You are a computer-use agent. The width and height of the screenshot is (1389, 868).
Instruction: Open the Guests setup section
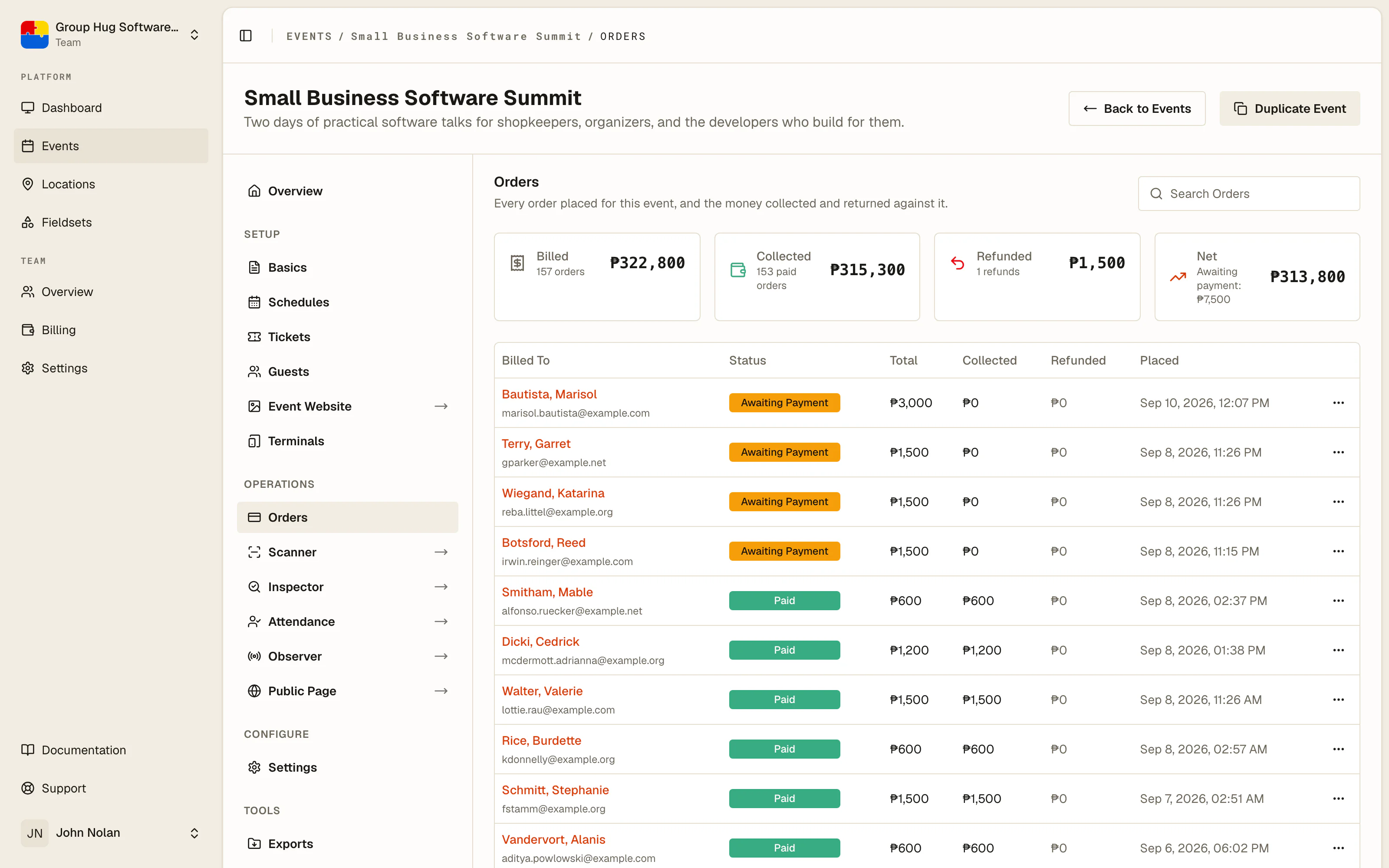347,372
